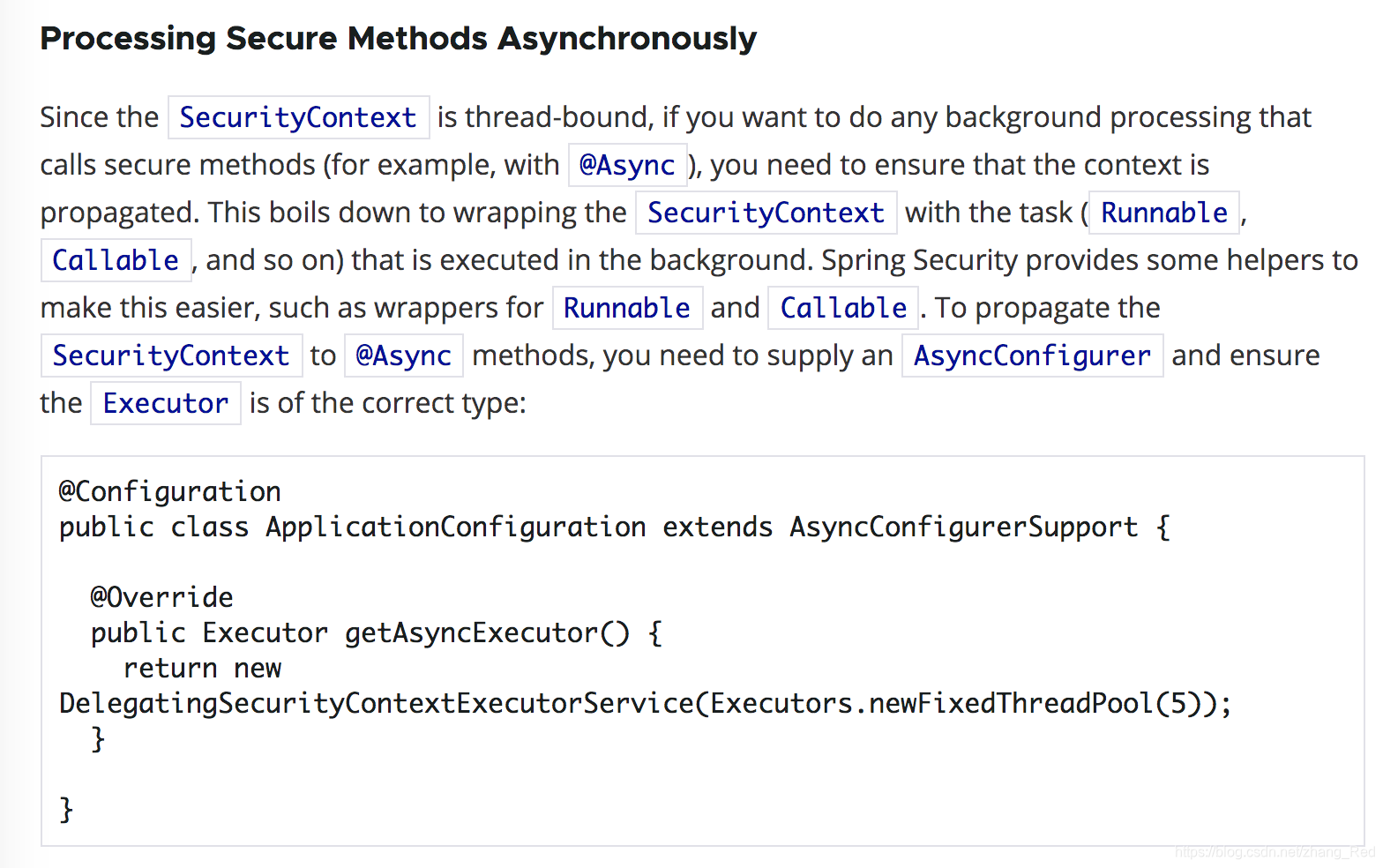Click ApplicationConfiguration class name in code

tap(455, 527)
